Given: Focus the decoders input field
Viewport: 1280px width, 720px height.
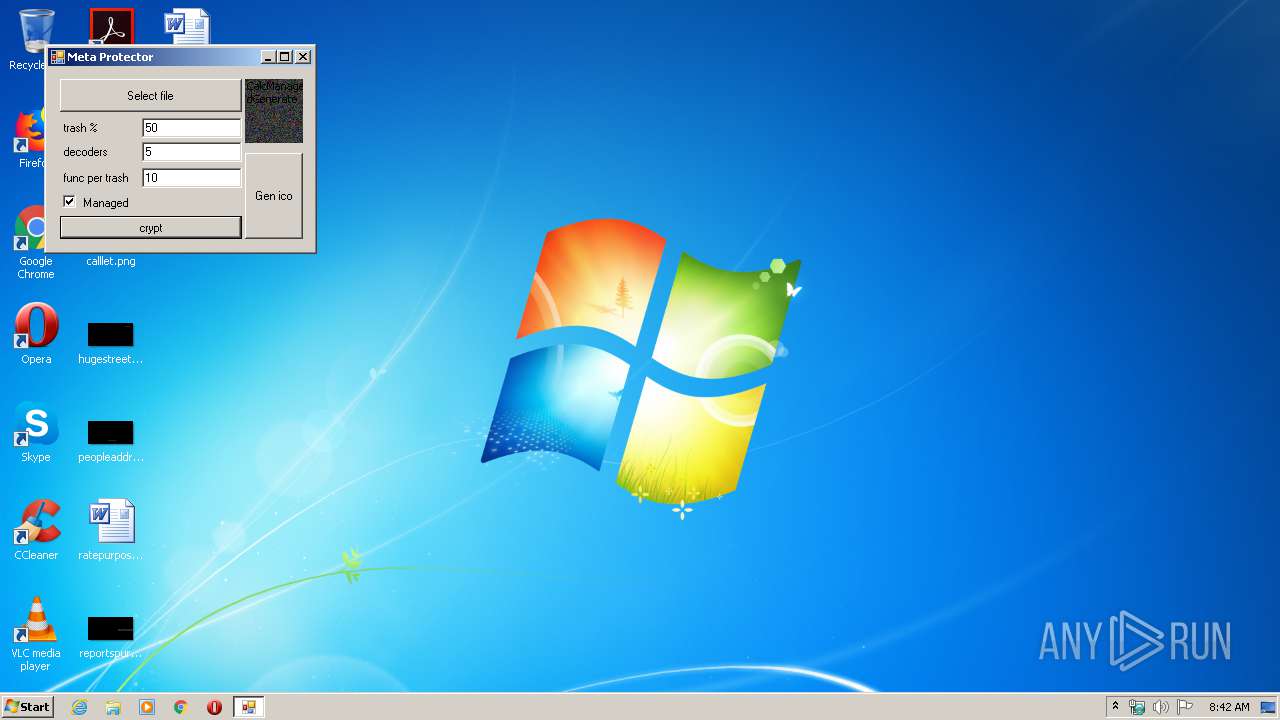Looking at the screenshot, I should tap(191, 152).
